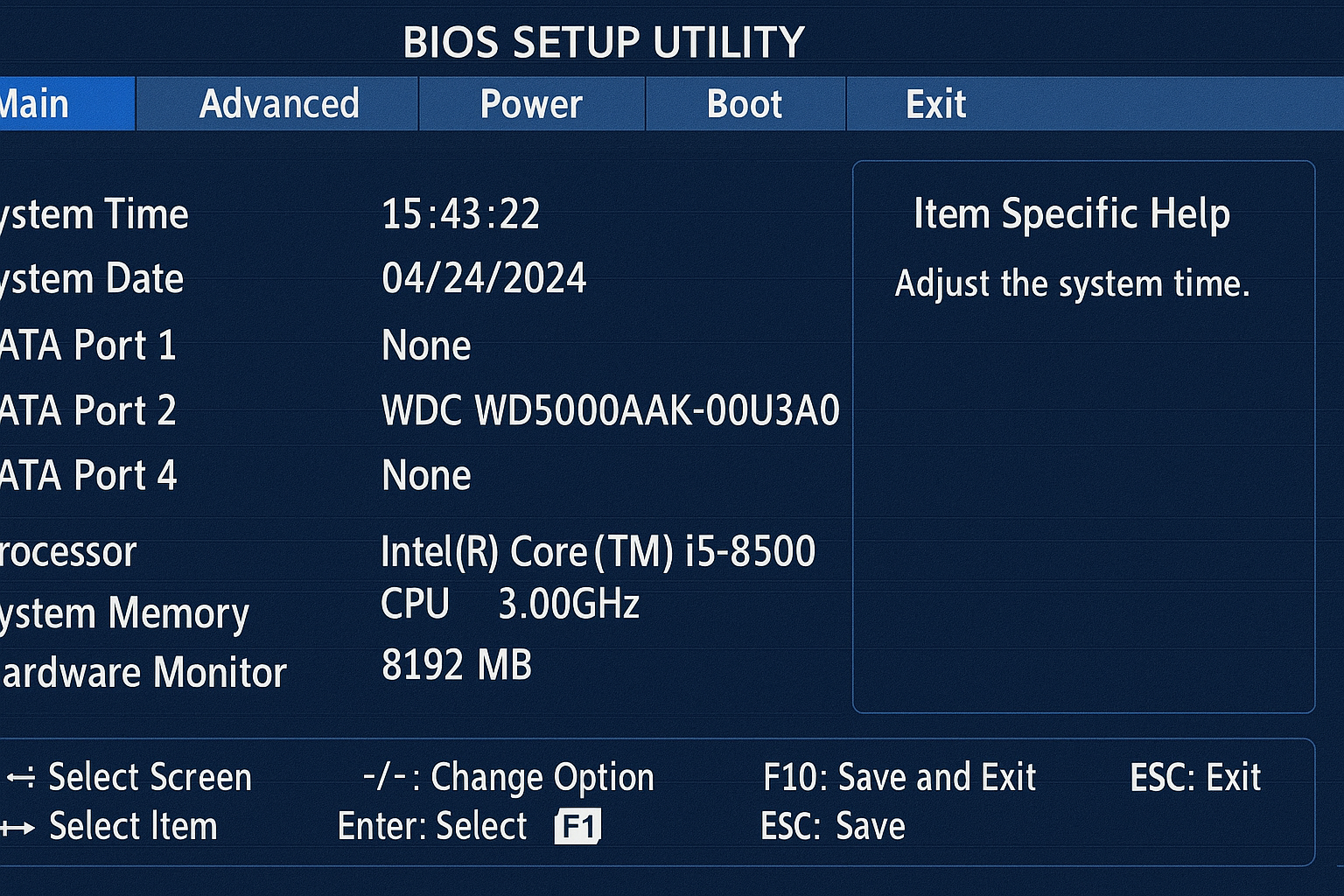Image resolution: width=1344 pixels, height=896 pixels.
Task: Select the Boot tab
Action: click(744, 103)
